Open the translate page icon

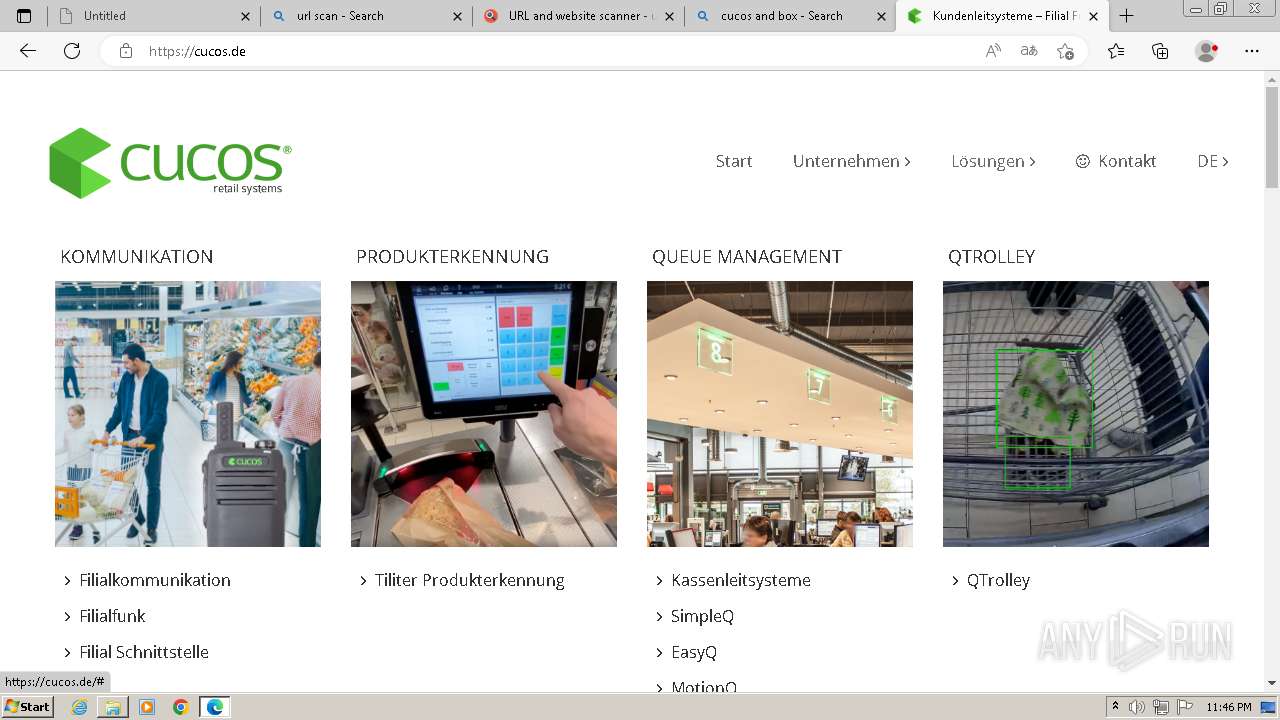pos(1029,51)
